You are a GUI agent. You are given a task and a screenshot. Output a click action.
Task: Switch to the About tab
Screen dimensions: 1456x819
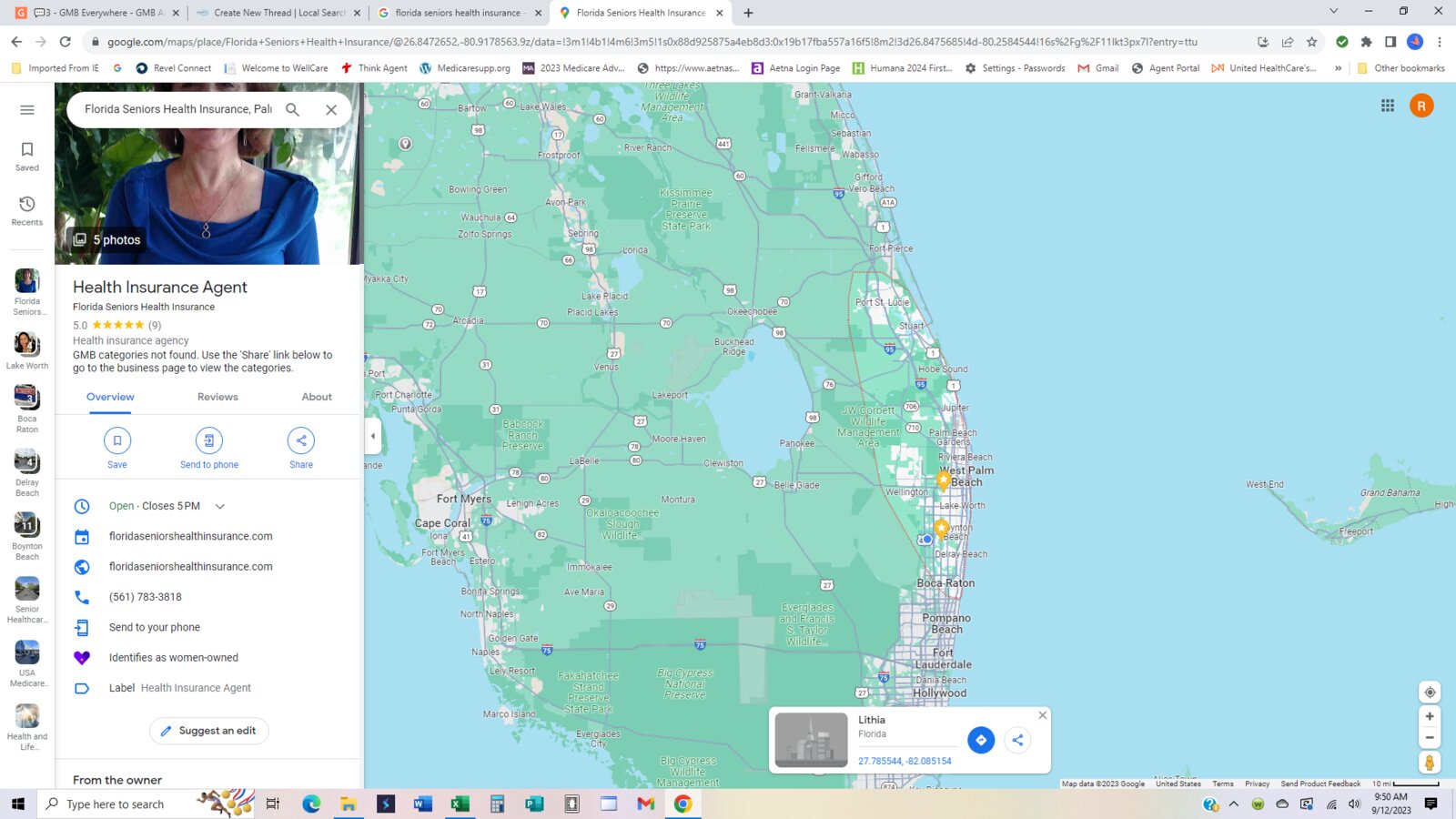click(x=317, y=397)
